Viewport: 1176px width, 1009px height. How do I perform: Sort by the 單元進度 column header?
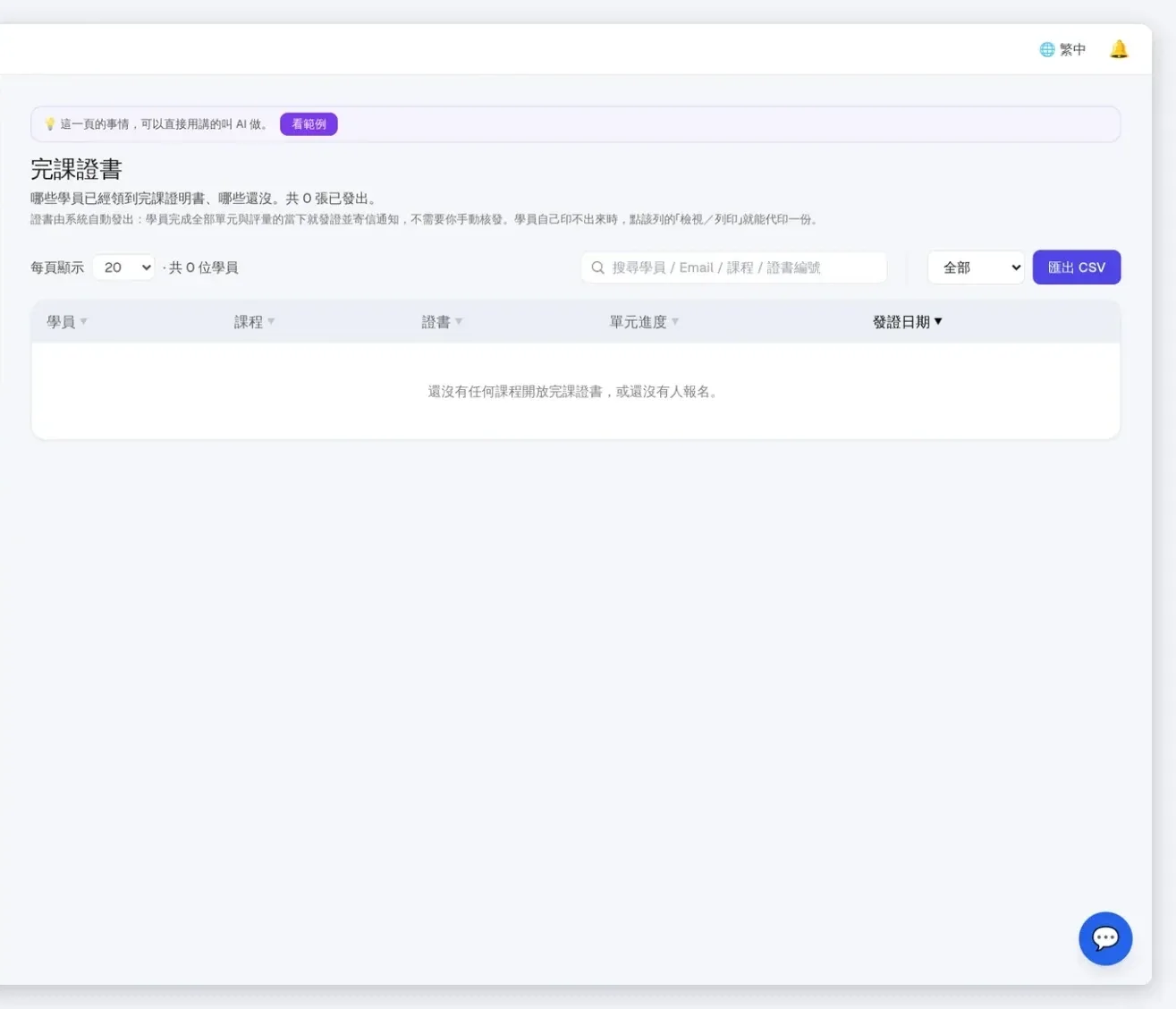[x=645, y=322]
